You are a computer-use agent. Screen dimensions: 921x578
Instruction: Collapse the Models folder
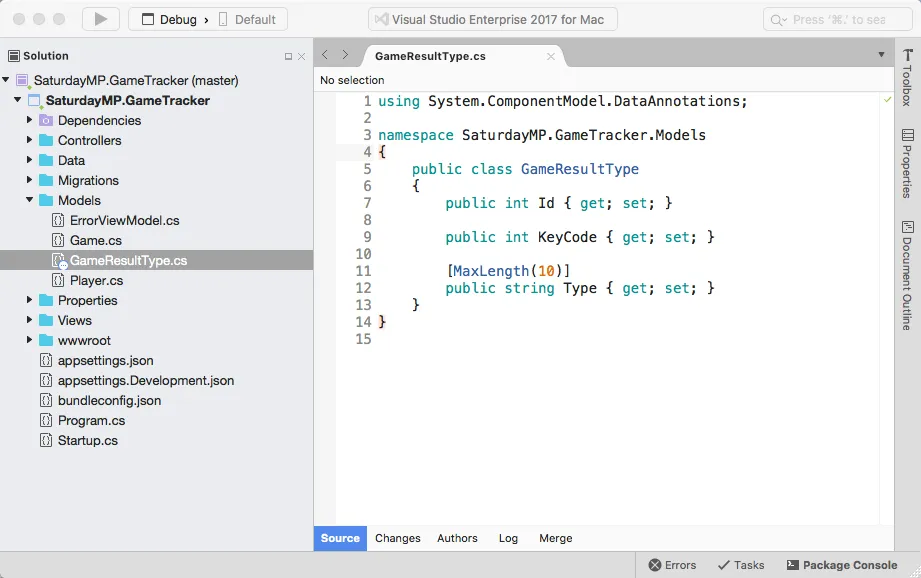point(29,200)
